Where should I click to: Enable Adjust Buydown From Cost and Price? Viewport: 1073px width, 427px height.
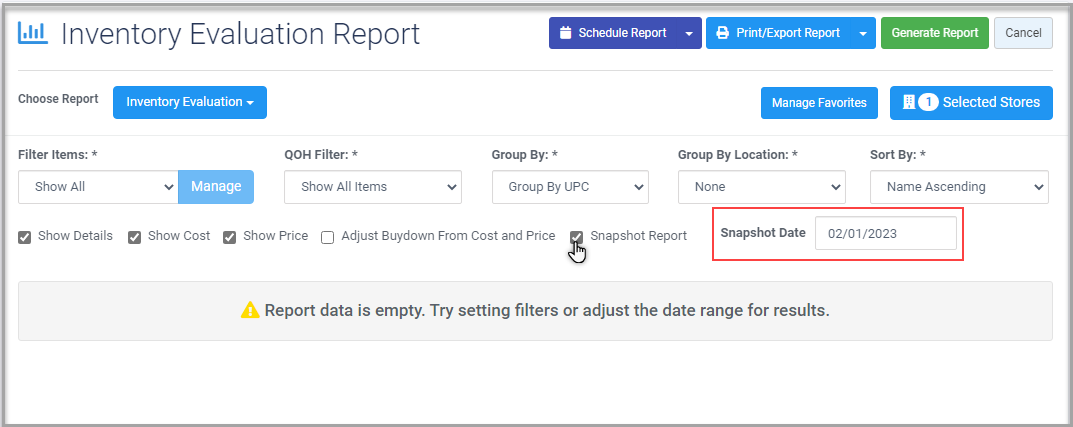coord(328,237)
